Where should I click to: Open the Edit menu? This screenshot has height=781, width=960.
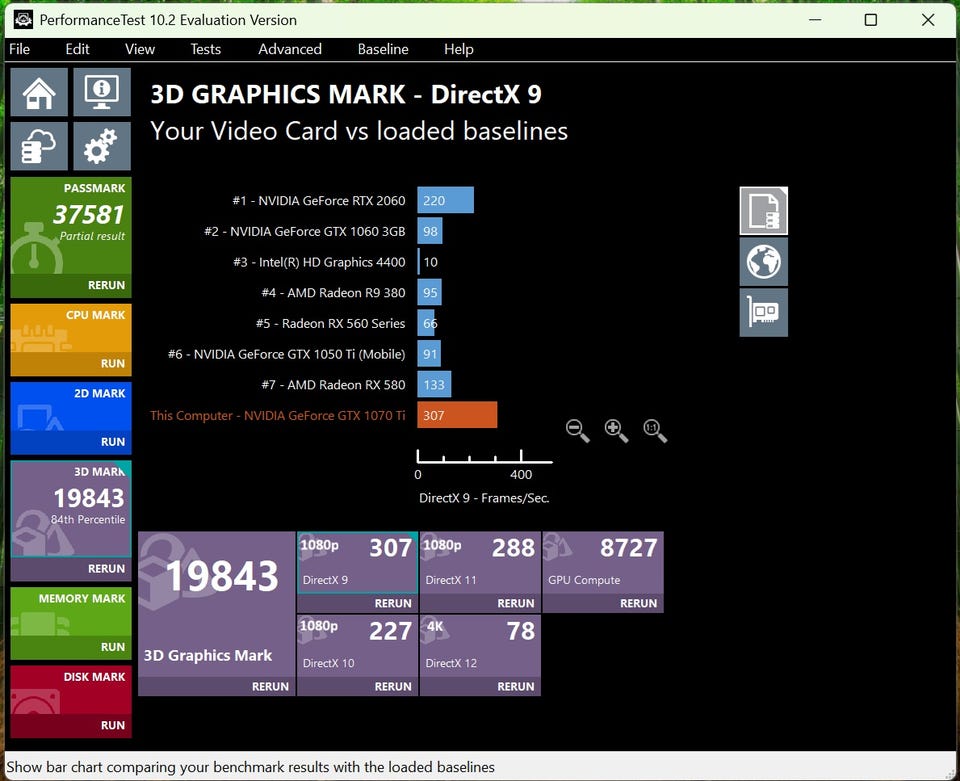pos(77,49)
